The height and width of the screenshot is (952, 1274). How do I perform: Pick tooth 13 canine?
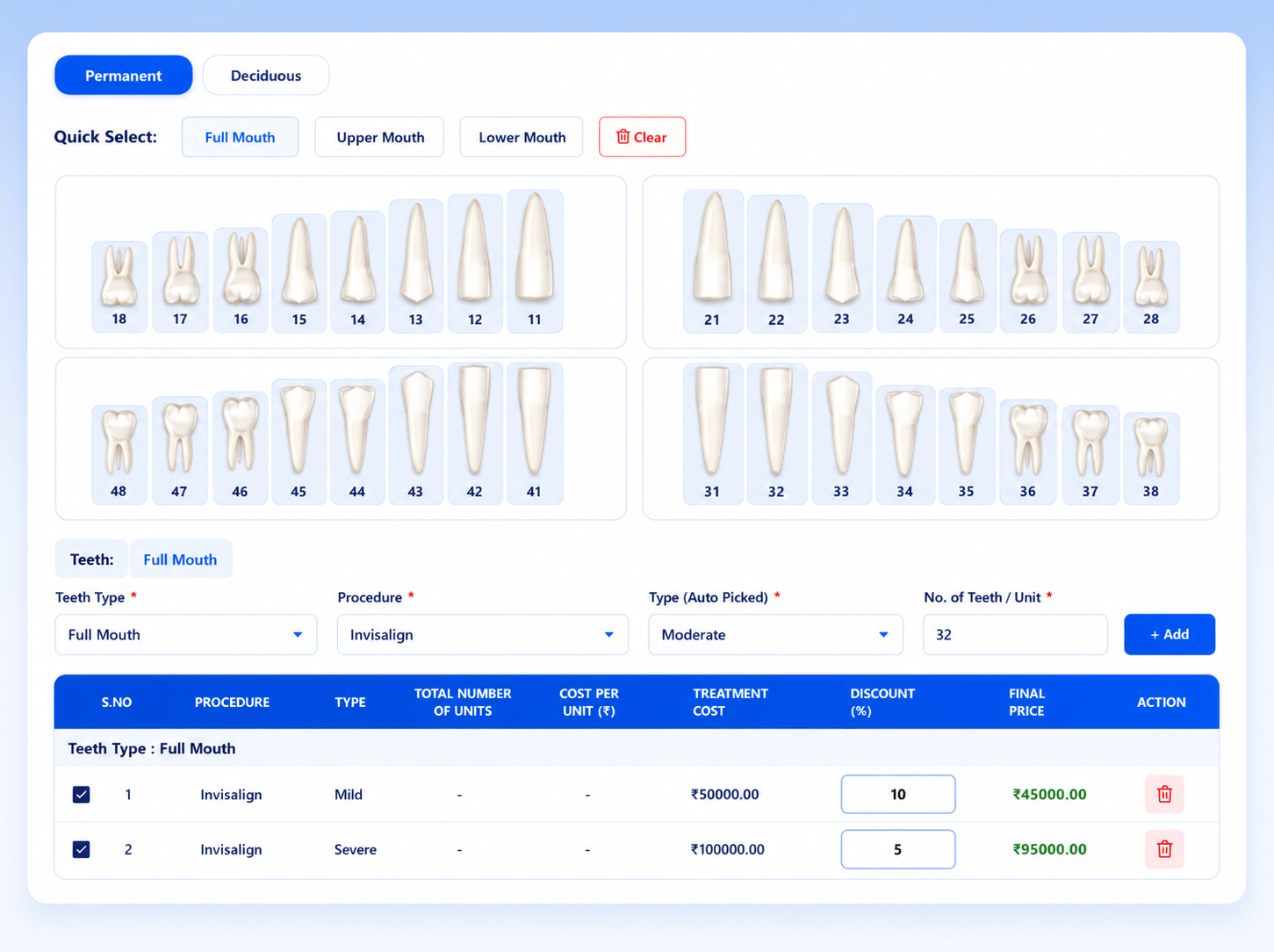click(x=416, y=265)
